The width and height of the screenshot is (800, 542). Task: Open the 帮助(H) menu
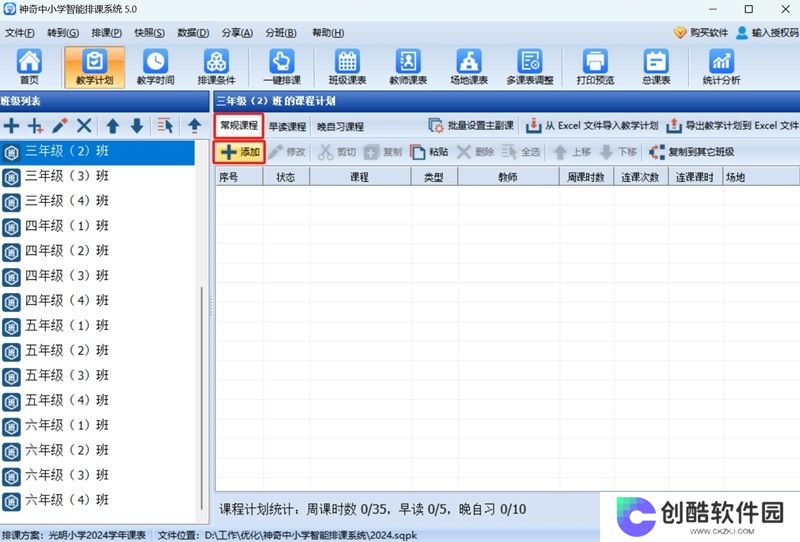328,33
